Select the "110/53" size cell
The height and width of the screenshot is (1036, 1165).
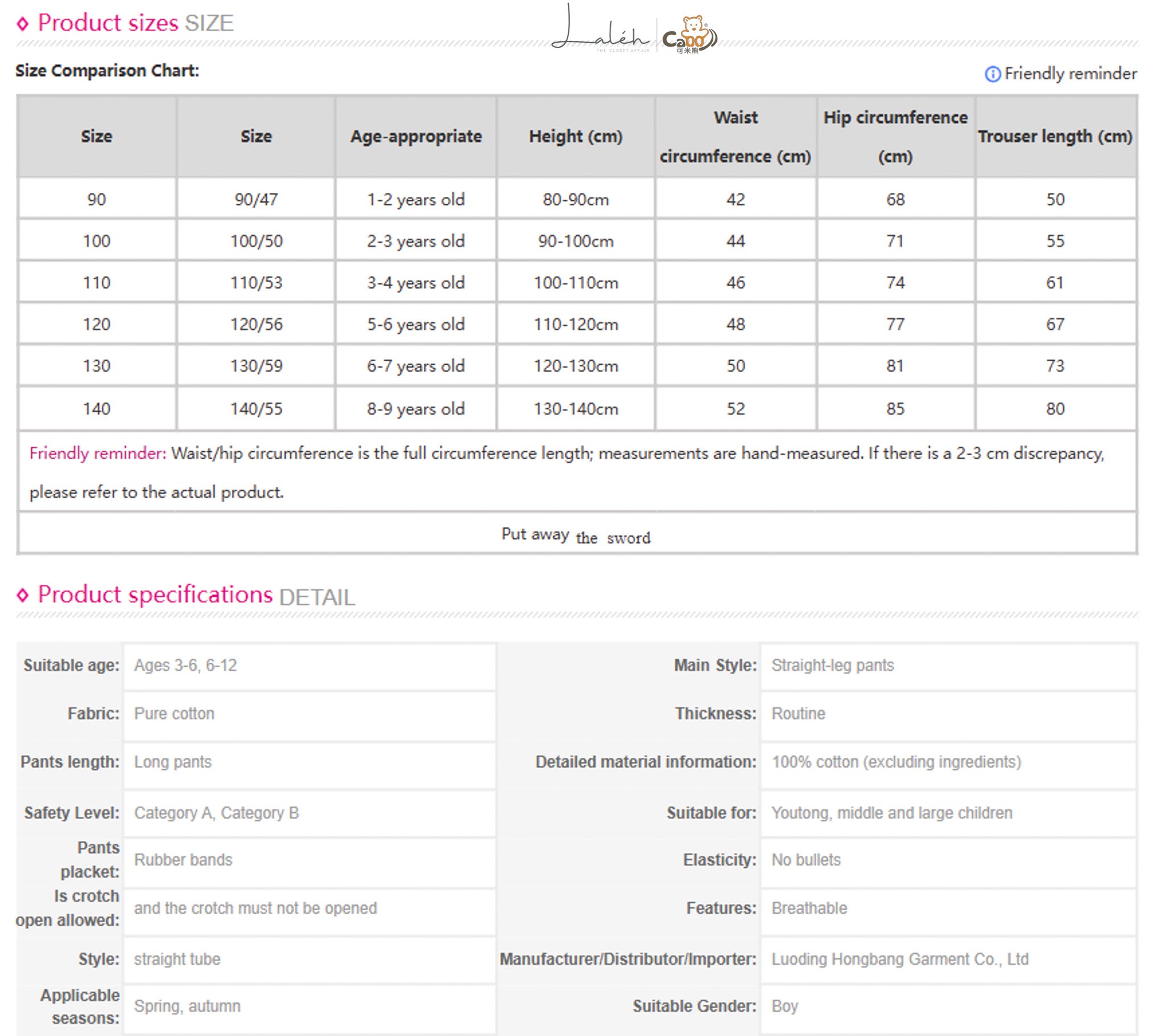pos(257,283)
